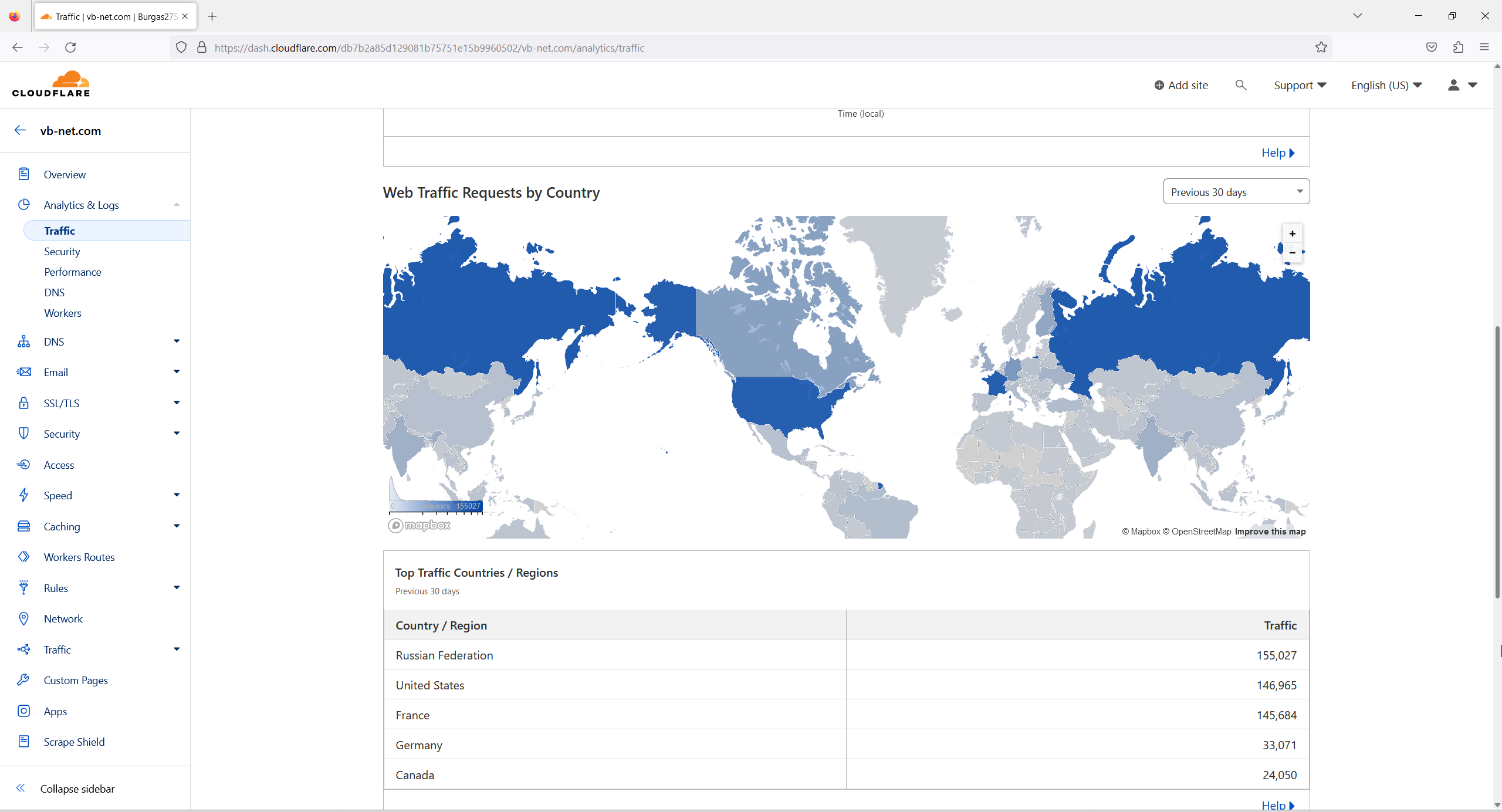The height and width of the screenshot is (812, 1502).
Task: Bookmark this page with star icon
Action: tap(1321, 48)
